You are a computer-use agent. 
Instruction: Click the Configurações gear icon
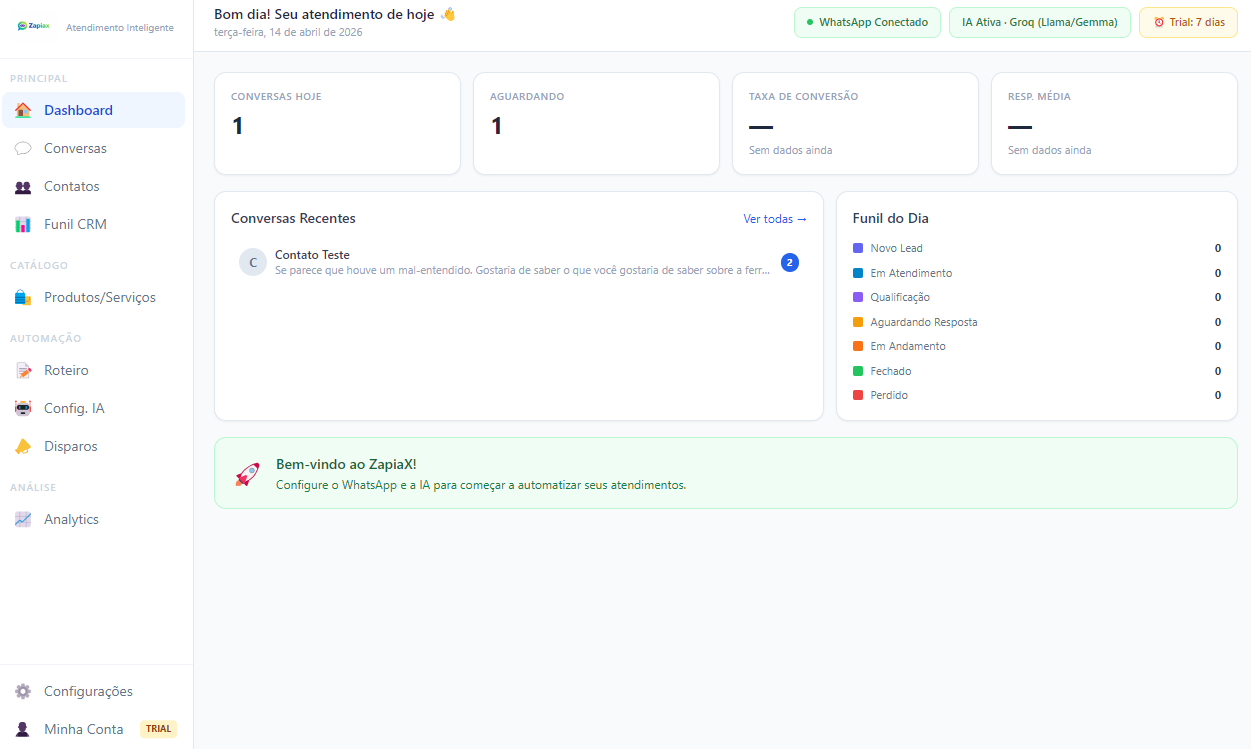click(23, 692)
